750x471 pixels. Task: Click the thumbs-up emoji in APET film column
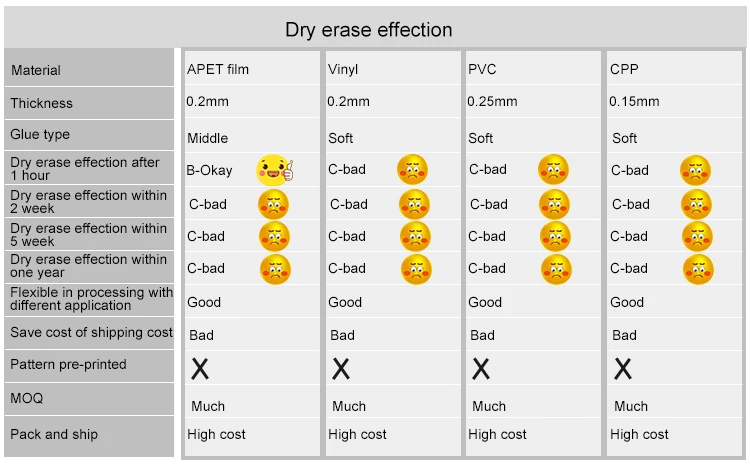point(274,170)
